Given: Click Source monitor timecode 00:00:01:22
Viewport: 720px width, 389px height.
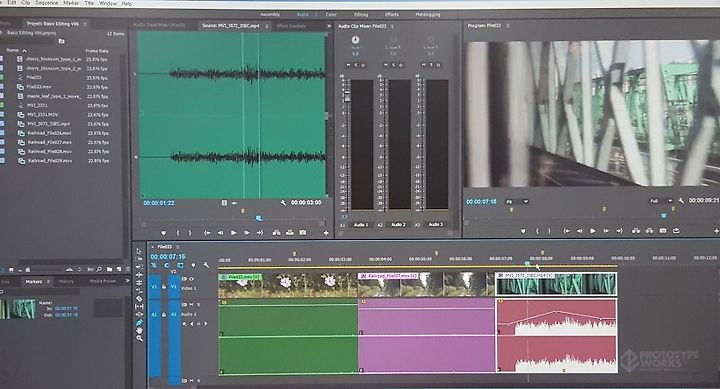Looking at the screenshot, I should click(x=159, y=203).
